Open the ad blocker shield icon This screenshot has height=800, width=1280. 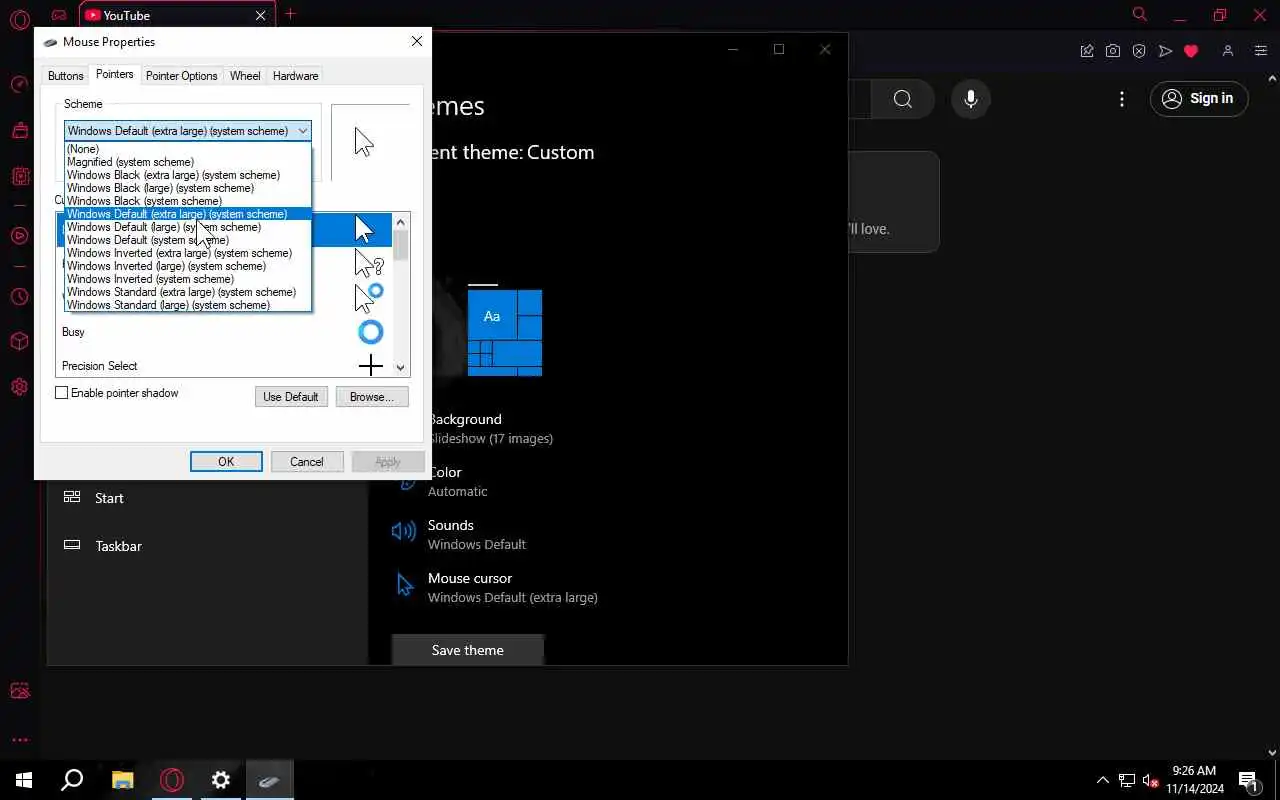pyautogui.click(x=1139, y=51)
